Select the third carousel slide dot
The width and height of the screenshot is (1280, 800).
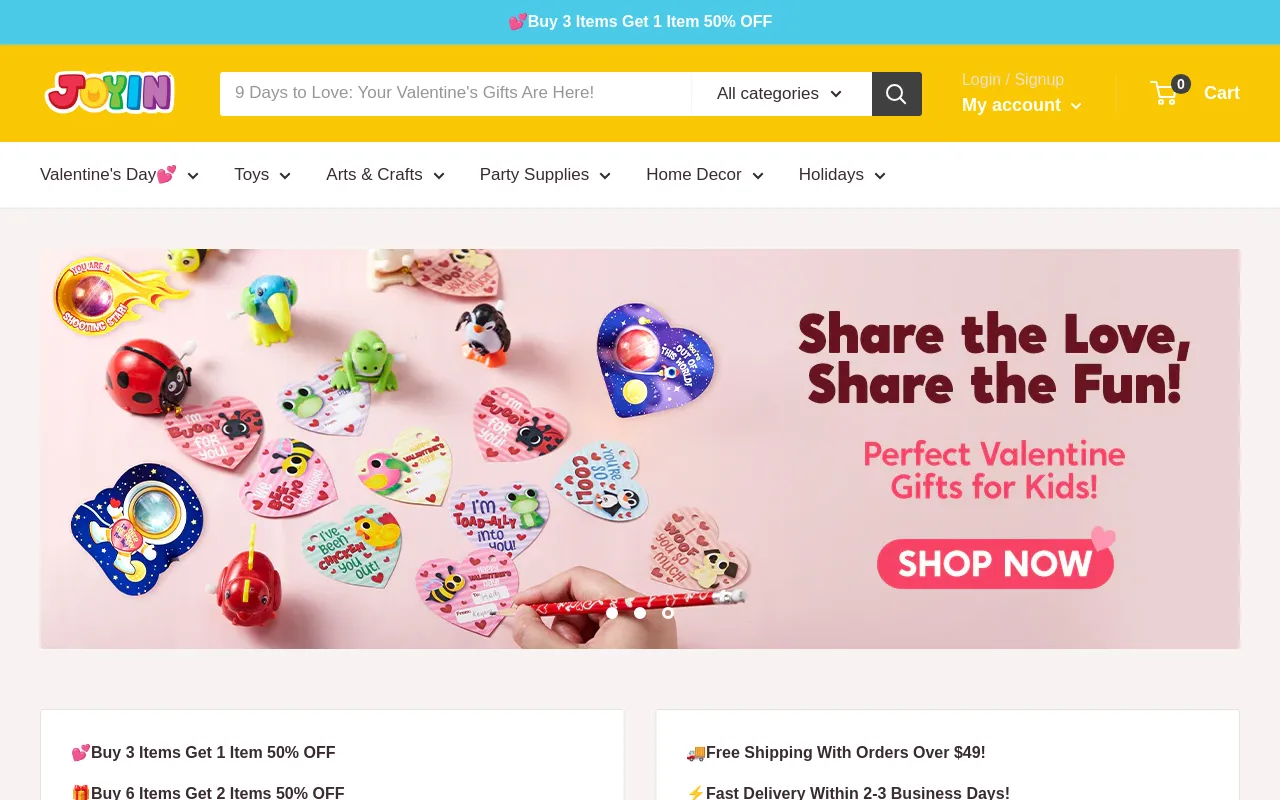(668, 613)
